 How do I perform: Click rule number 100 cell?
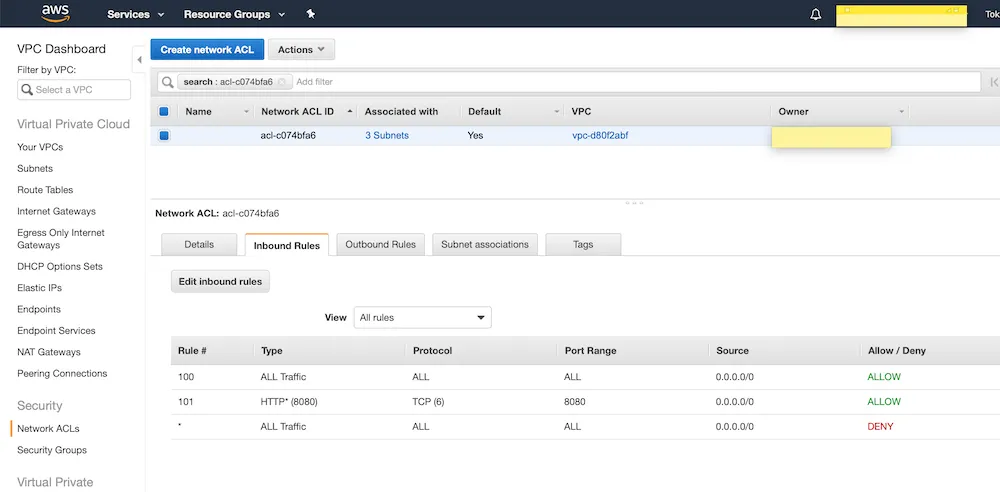(x=186, y=376)
